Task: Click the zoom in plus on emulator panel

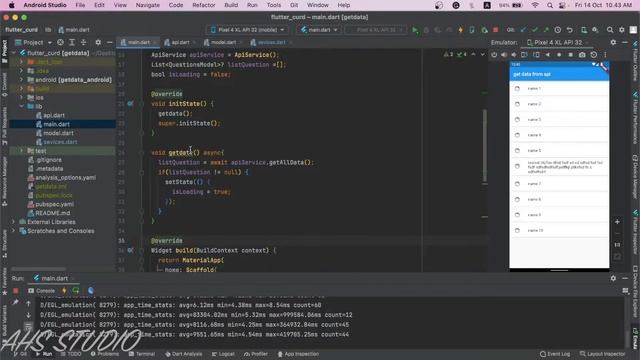Action: [617, 222]
